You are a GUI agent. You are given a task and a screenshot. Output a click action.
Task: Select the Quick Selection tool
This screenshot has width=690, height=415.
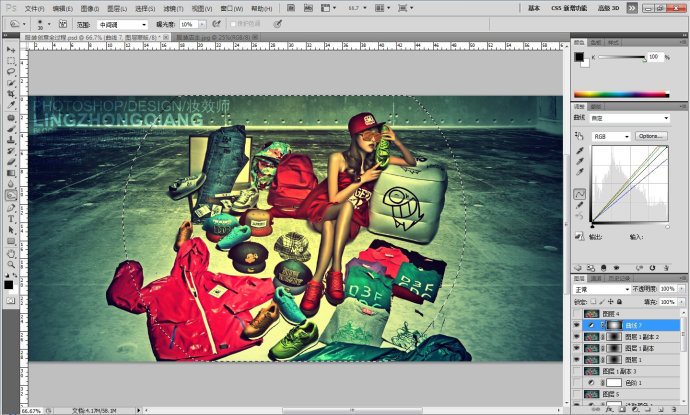pos(11,82)
